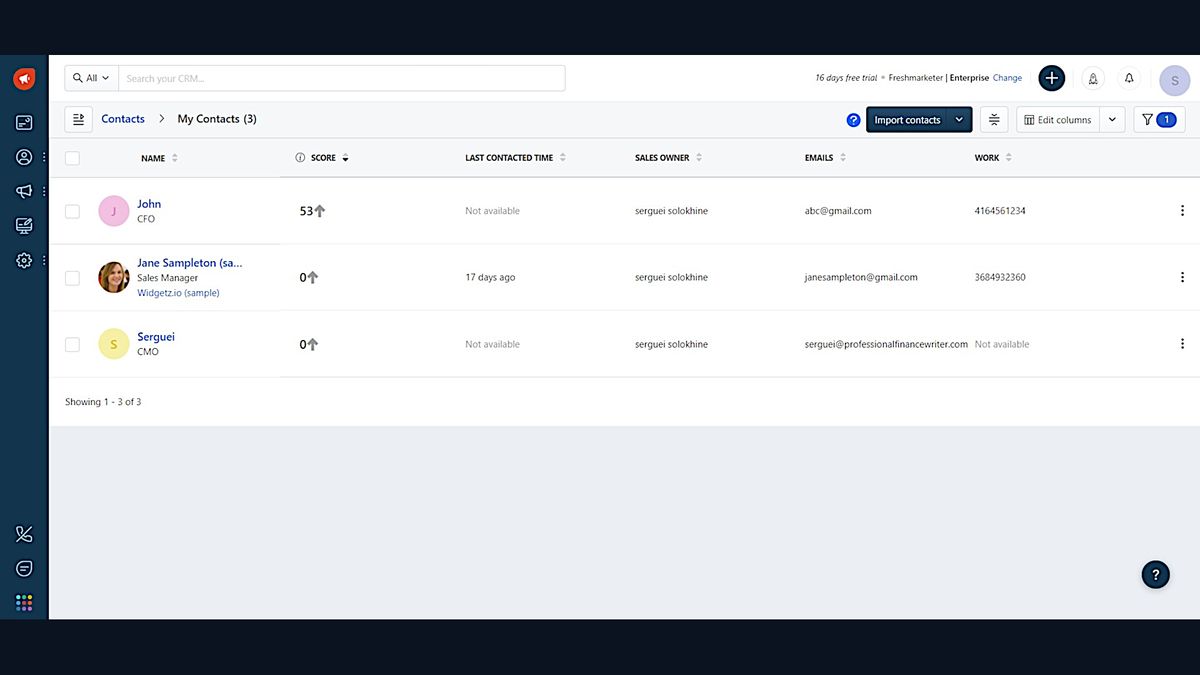This screenshot has width=1200, height=675.
Task: Click John's score of 53
Action: coord(307,211)
